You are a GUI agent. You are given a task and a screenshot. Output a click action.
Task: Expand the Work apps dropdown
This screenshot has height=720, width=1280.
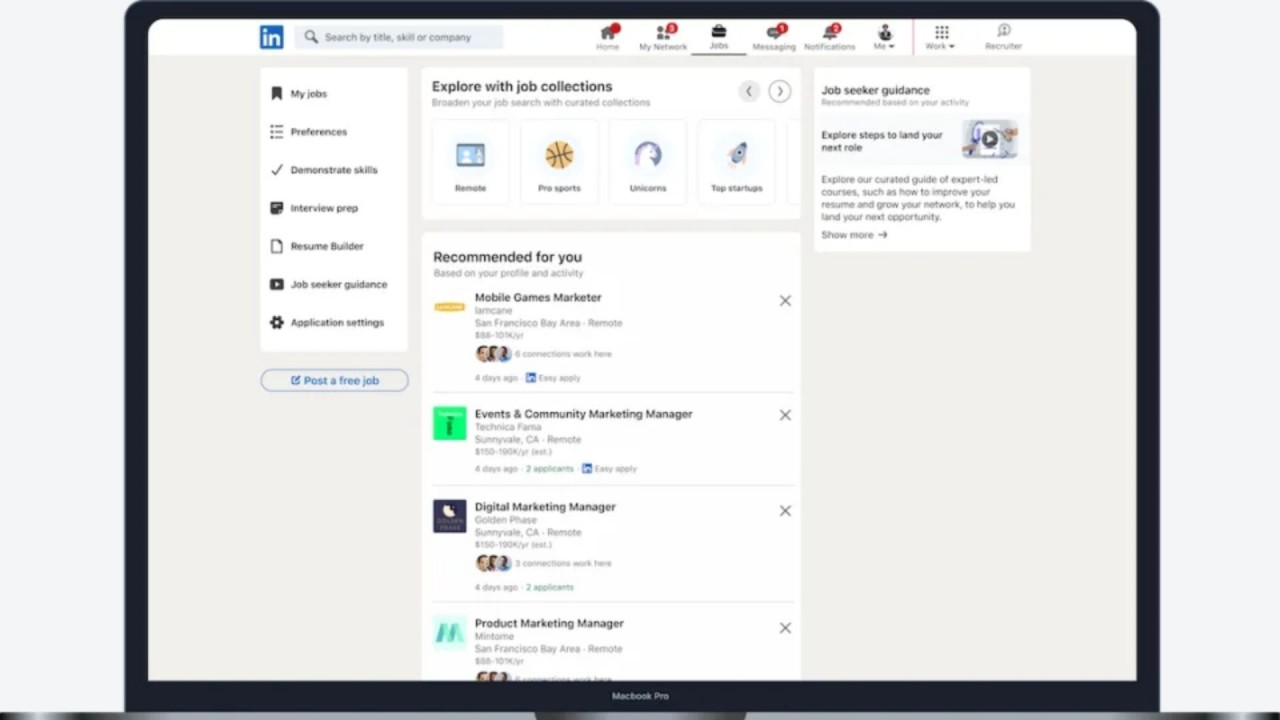pyautogui.click(x=940, y=37)
